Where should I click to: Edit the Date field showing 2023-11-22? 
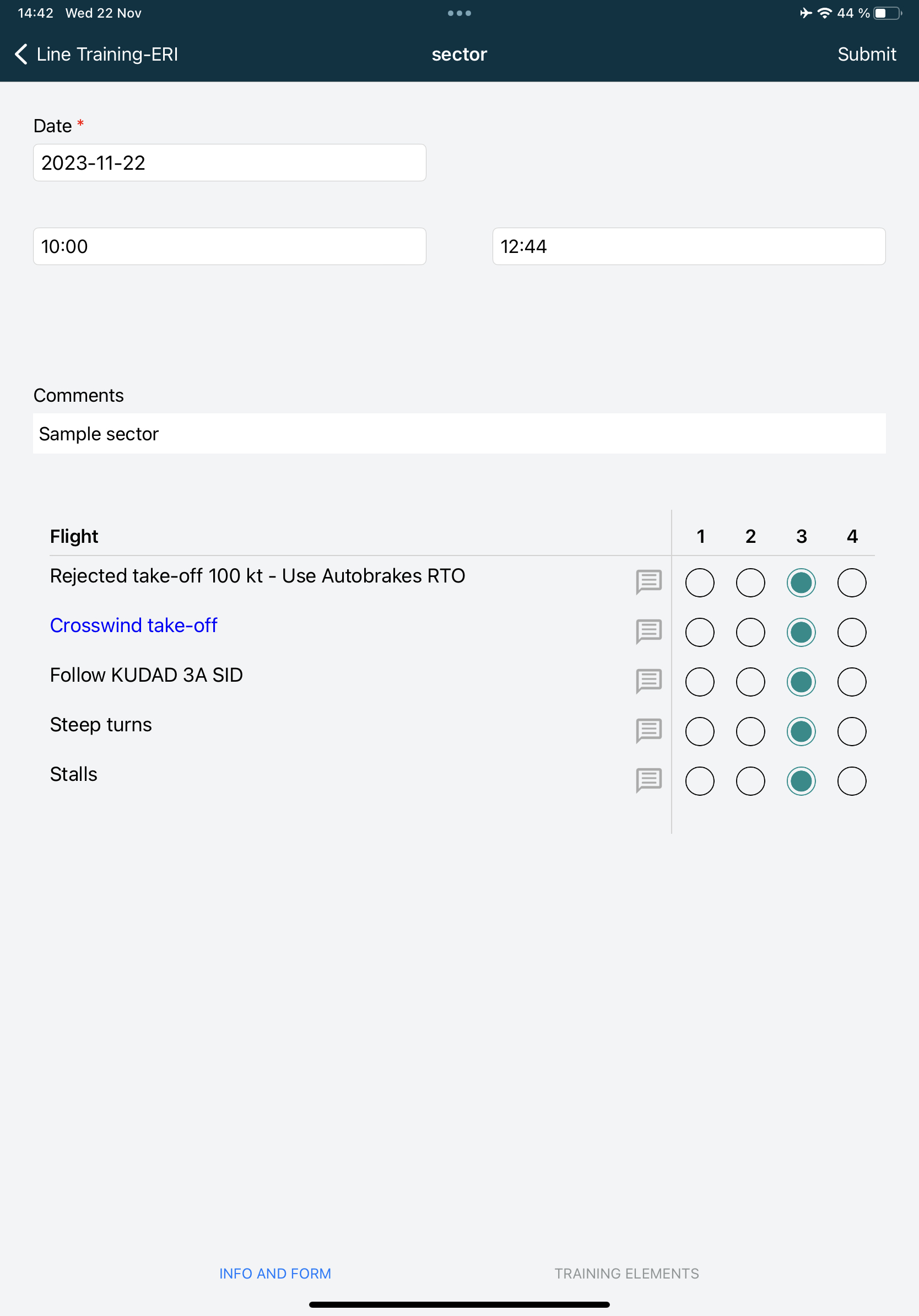click(x=229, y=163)
